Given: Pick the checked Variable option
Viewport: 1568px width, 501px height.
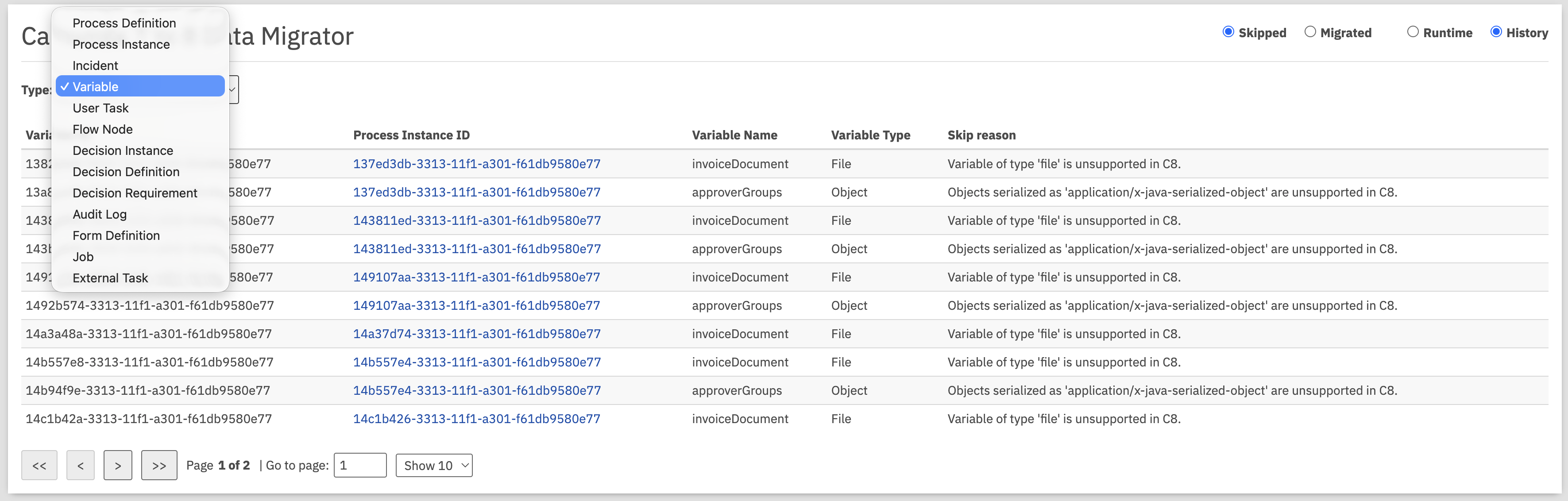Looking at the screenshot, I should pos(96,87).
